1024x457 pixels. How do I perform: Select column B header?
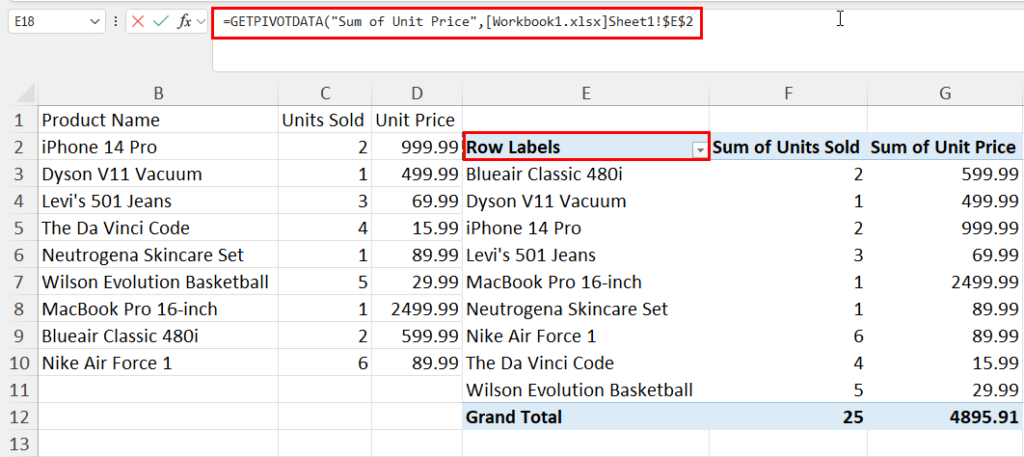pos(158,93)
